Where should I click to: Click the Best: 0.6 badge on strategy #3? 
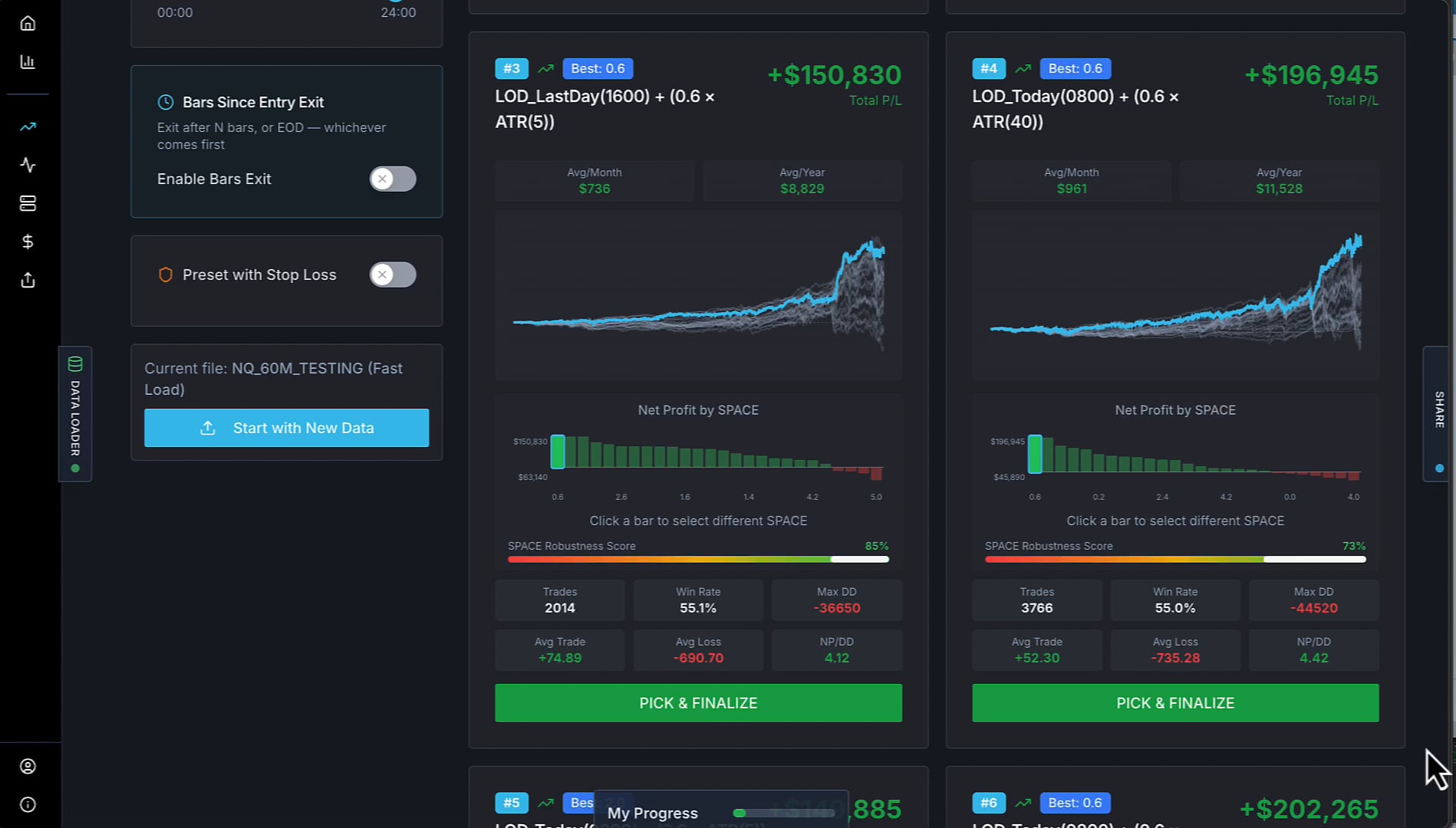598,68
